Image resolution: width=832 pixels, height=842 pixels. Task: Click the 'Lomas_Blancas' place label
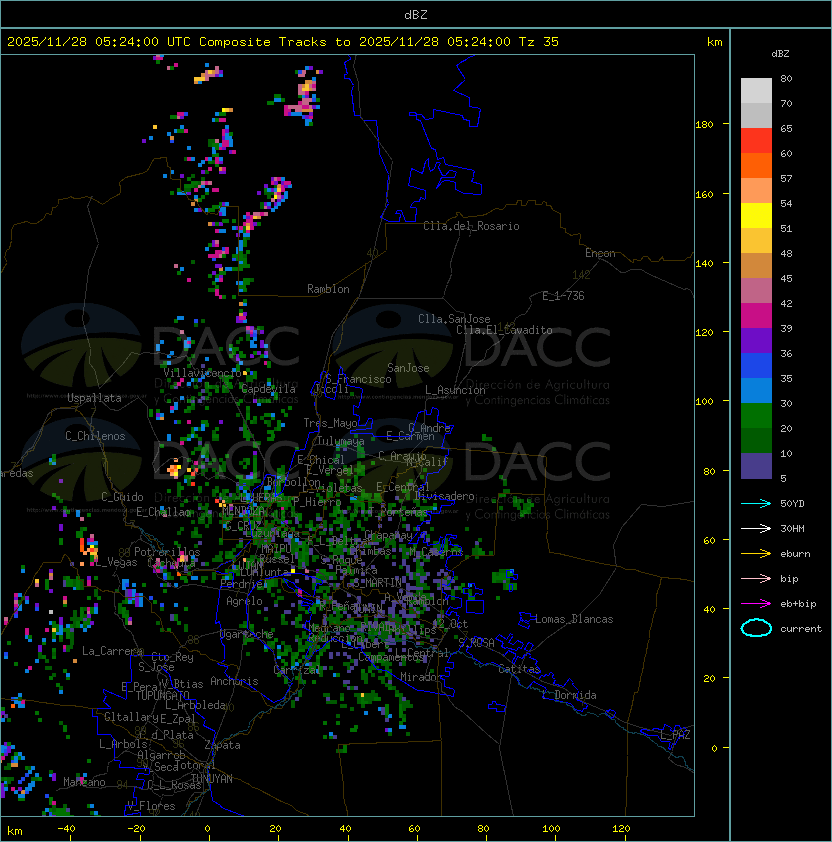tap(574, 619)
